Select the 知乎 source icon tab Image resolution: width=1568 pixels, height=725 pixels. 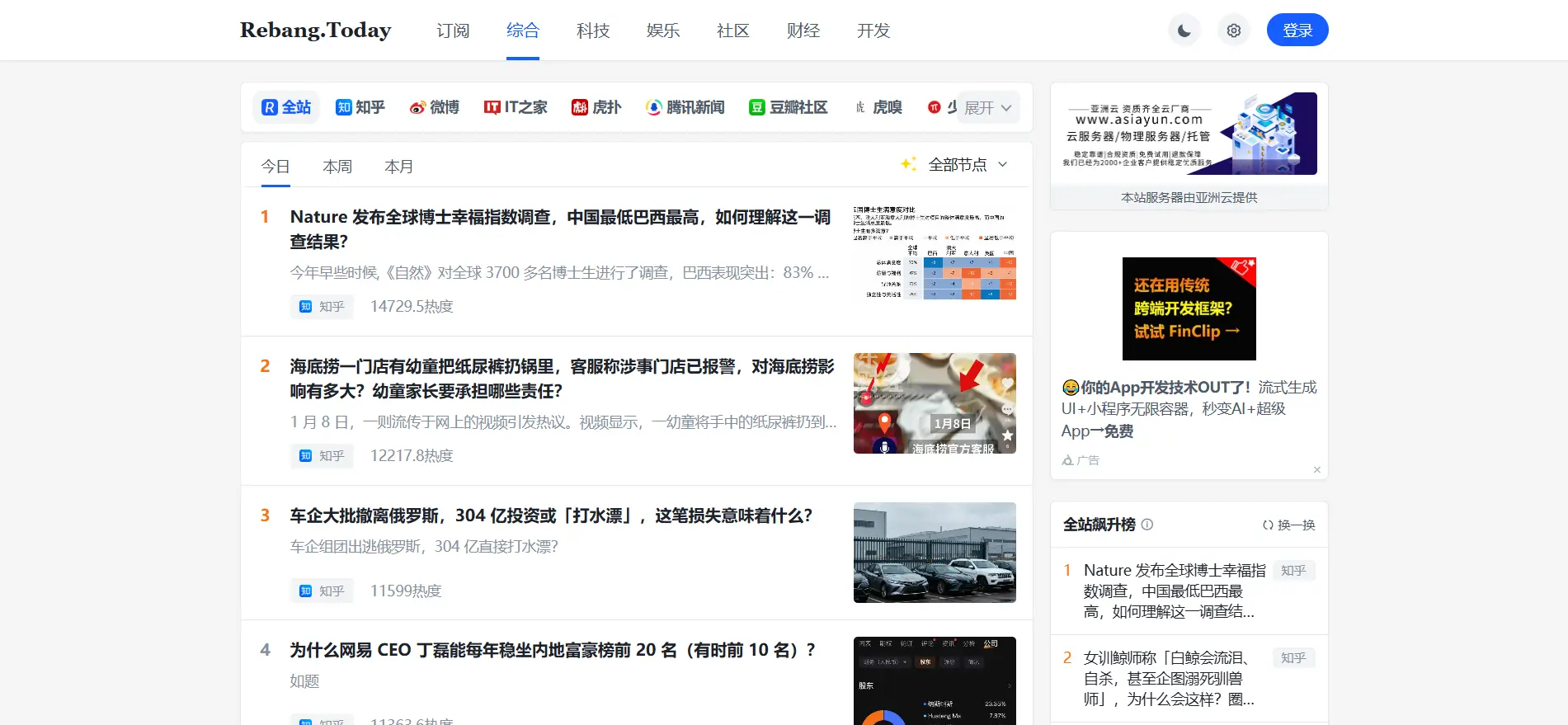click(x=360, y=107)
